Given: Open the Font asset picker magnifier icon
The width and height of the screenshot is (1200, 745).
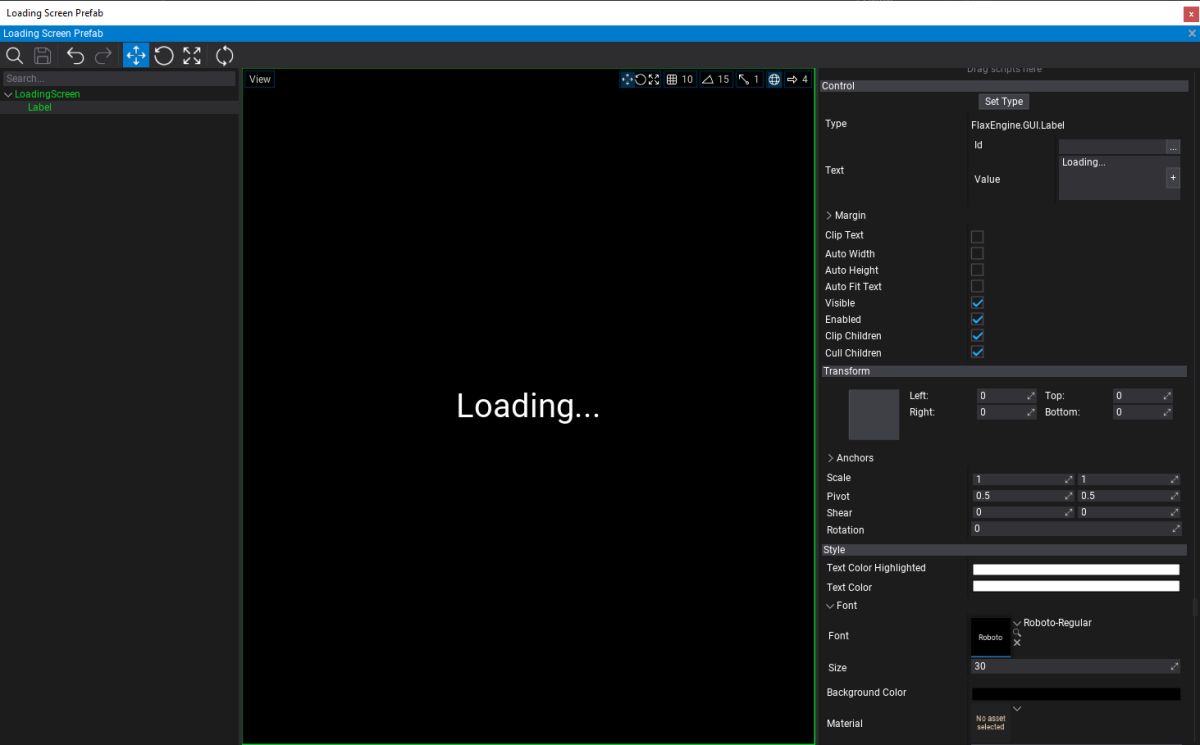Looking at the screenshot, I should click(1017, 633).
